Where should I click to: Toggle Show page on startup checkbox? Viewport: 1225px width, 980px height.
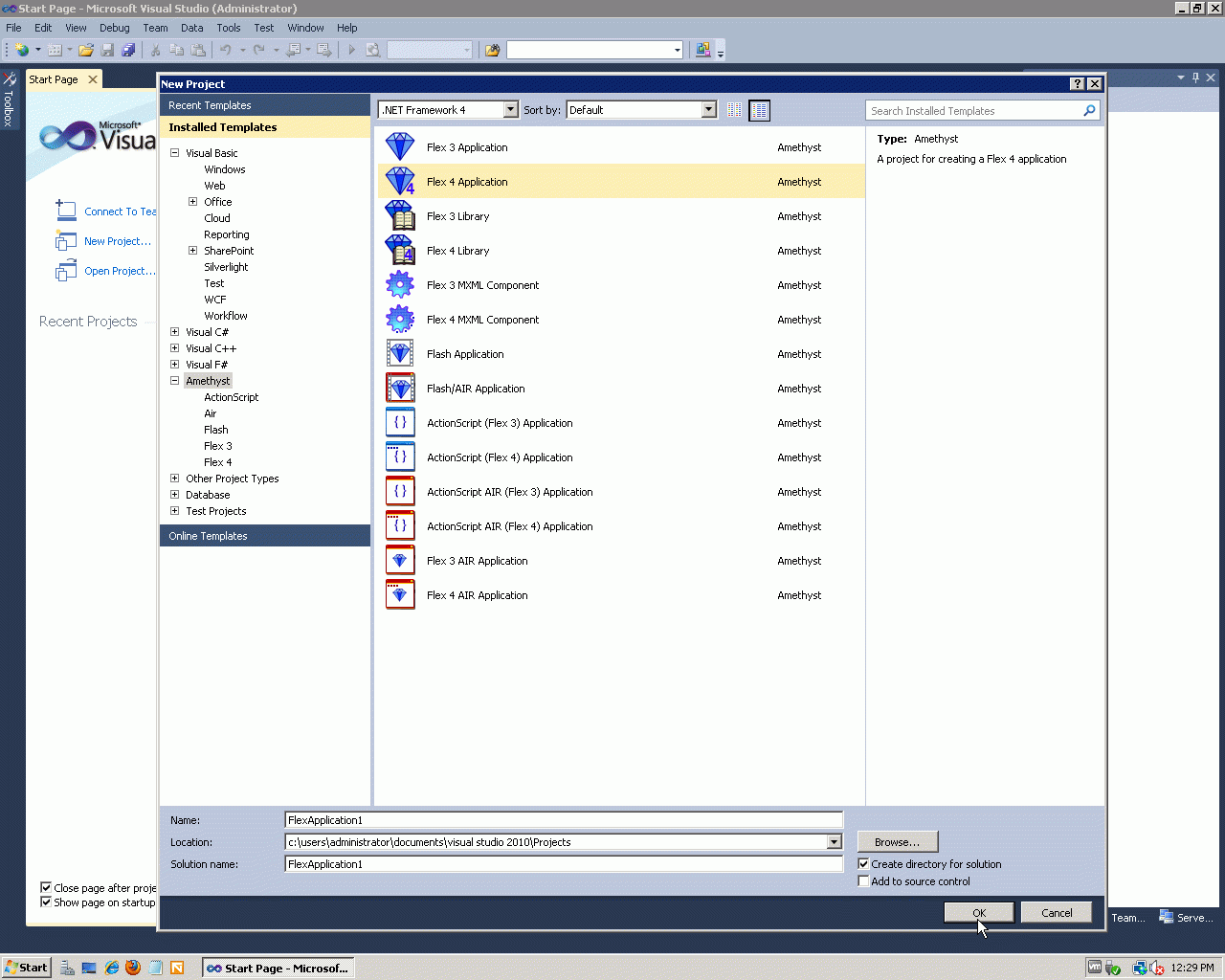(x=46, y=902)
